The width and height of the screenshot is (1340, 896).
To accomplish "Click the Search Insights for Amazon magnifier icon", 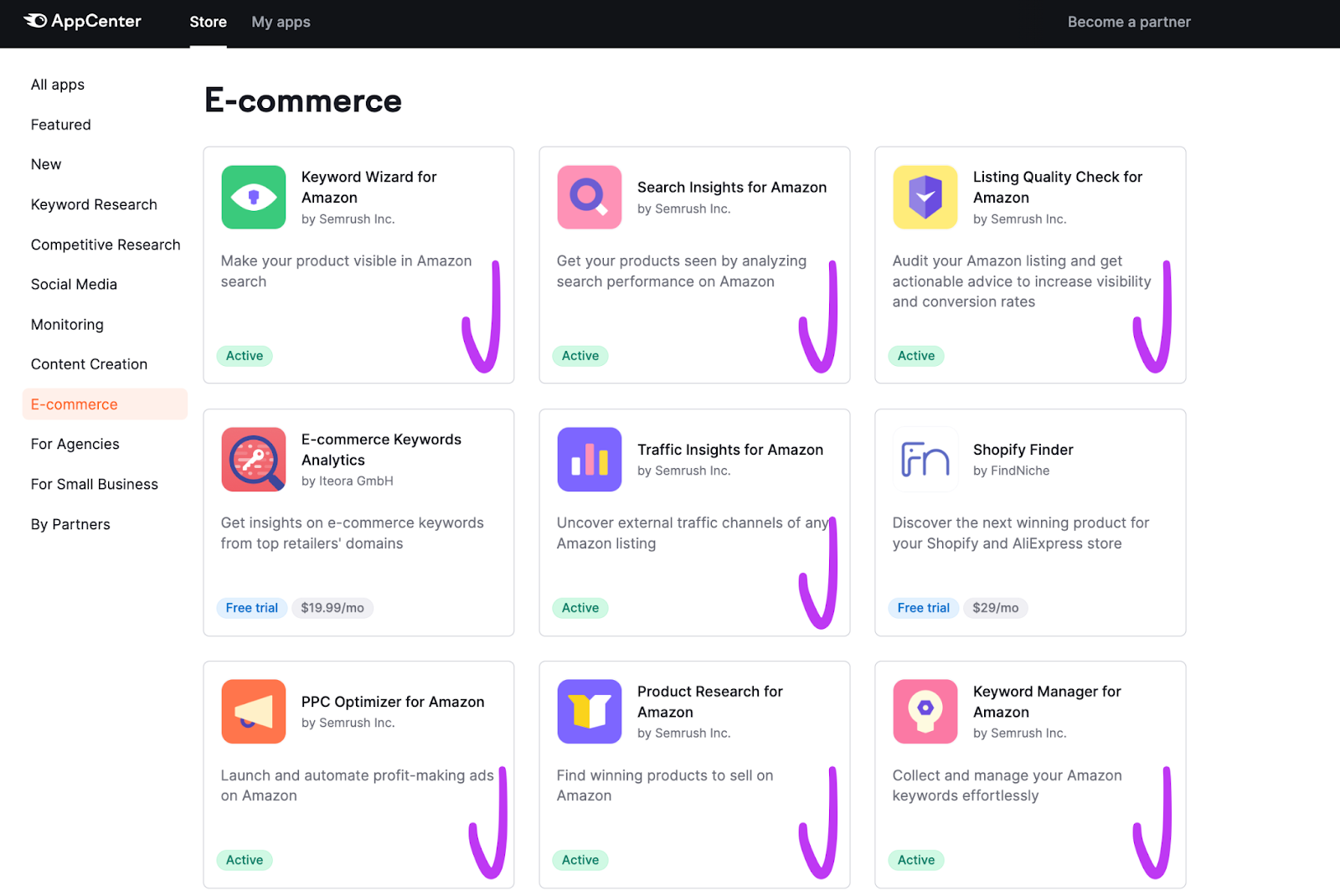I will coord(590,197).
